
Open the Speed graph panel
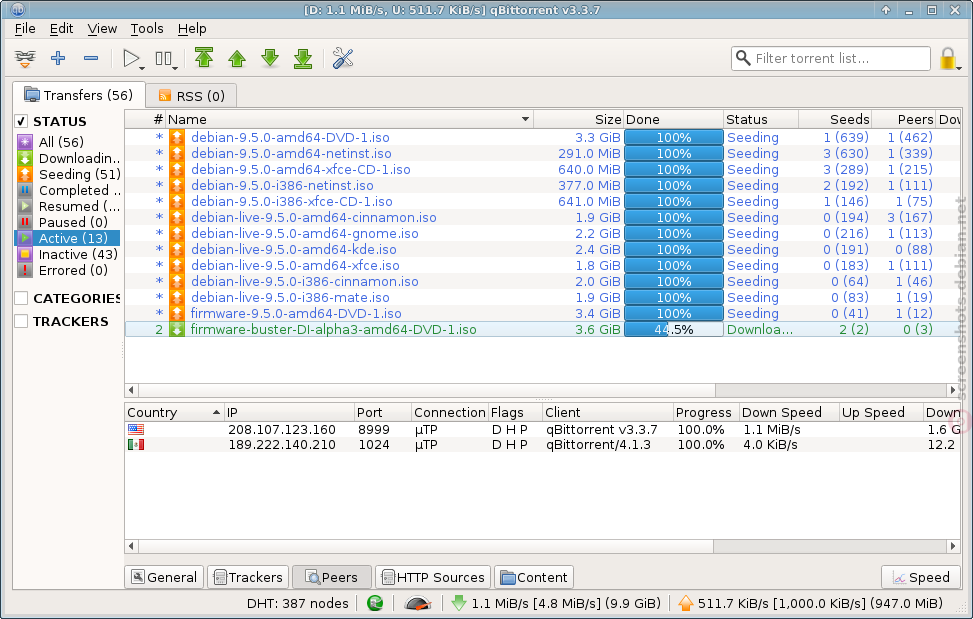[x=921, y=577]
